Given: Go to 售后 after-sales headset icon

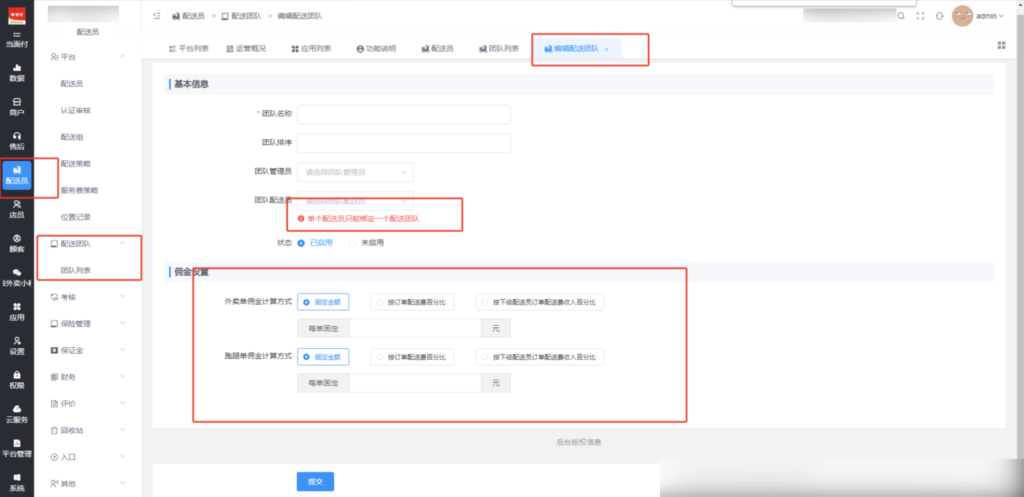Looking at the screenshot, I should tap(17, 140).
